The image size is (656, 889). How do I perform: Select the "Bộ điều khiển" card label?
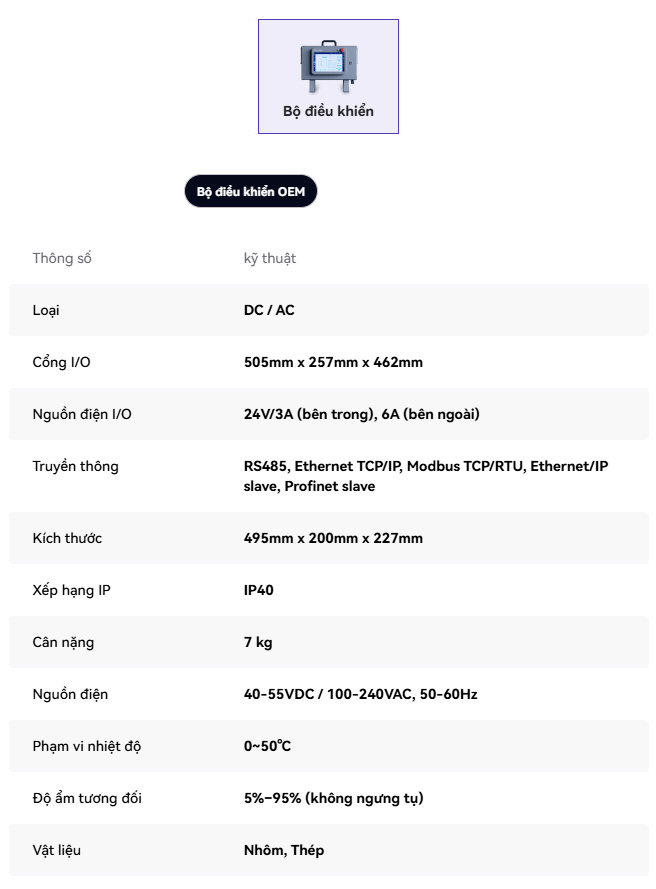coord(328,111)
